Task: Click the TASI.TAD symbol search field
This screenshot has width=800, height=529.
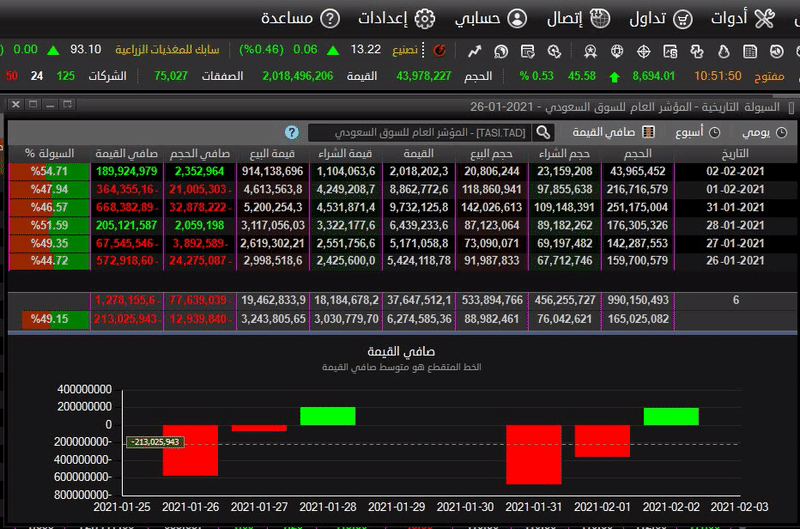Action: point(420,133)
